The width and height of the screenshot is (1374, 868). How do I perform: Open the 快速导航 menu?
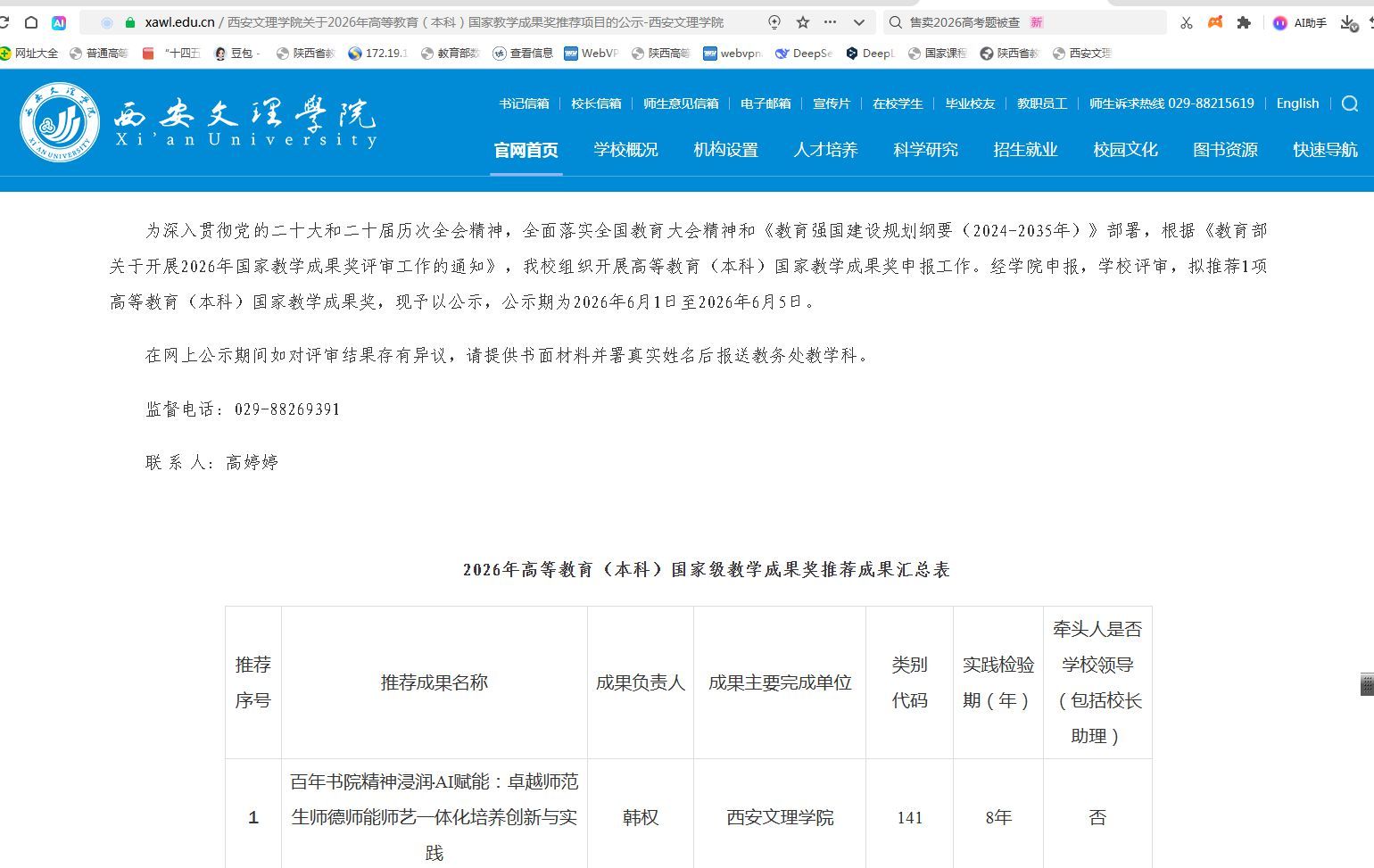tap(1326, 150)
